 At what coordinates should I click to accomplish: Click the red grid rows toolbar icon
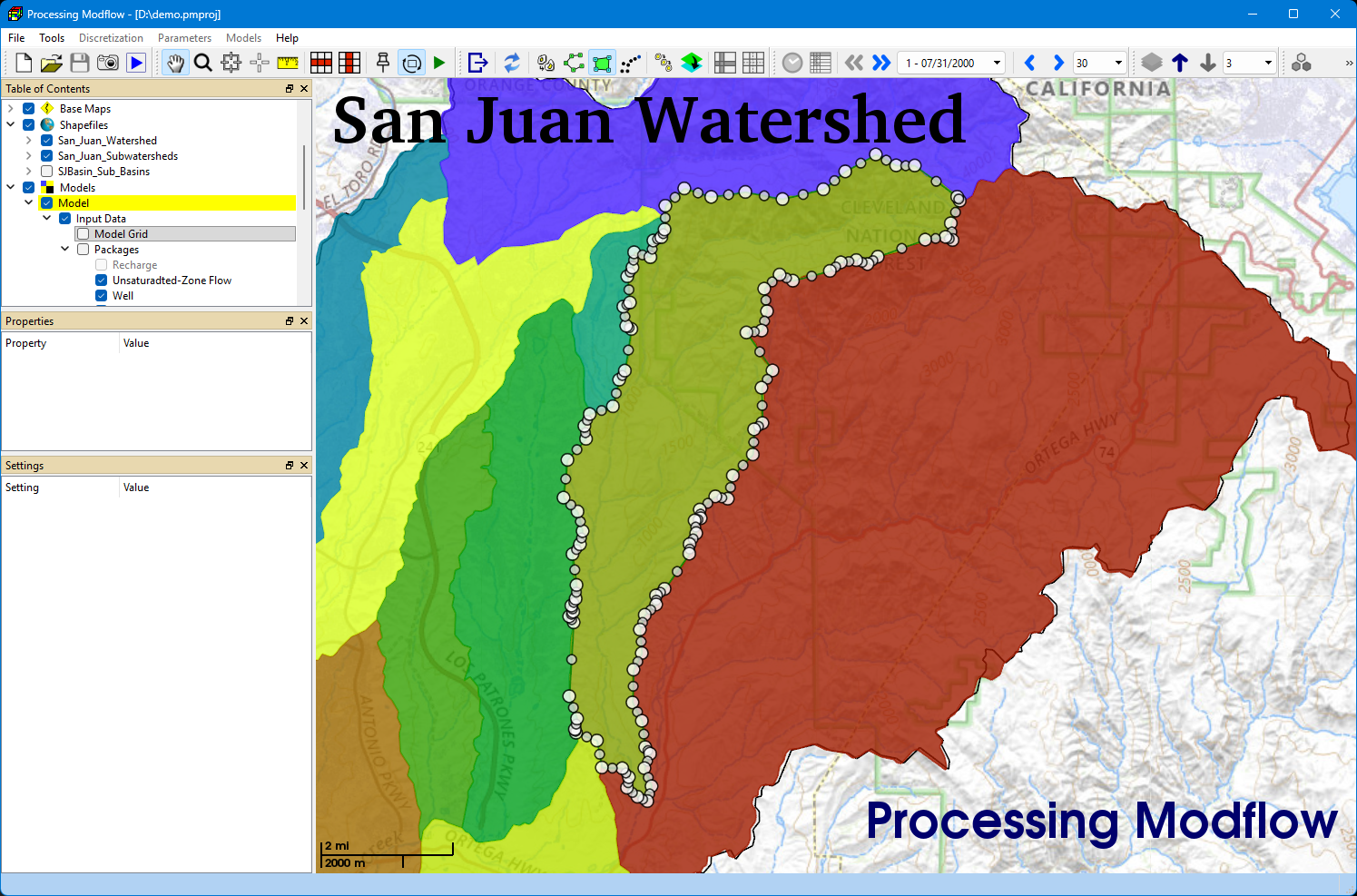point(321,63)
